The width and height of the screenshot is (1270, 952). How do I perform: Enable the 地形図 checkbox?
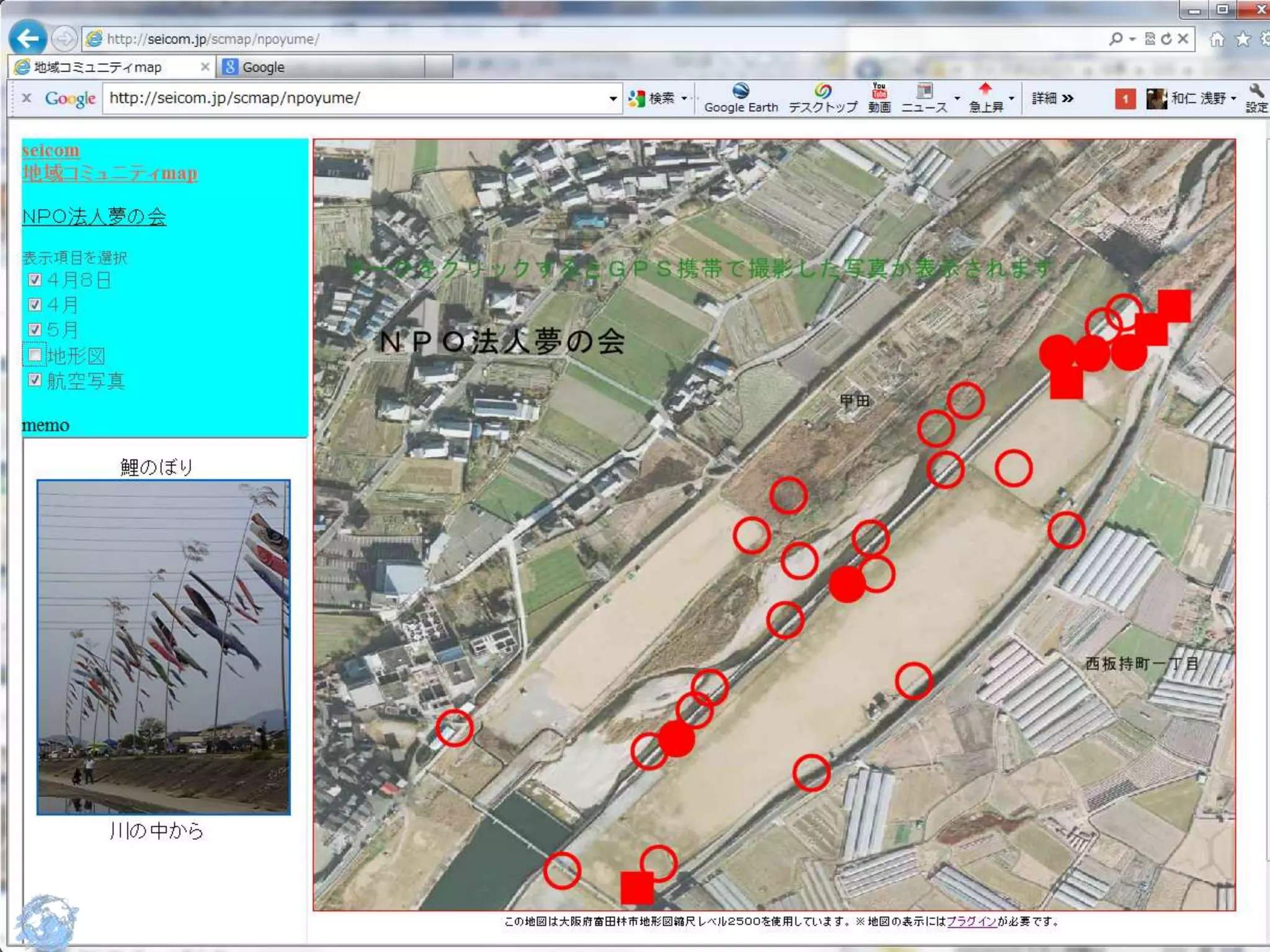tap(35, 355)
